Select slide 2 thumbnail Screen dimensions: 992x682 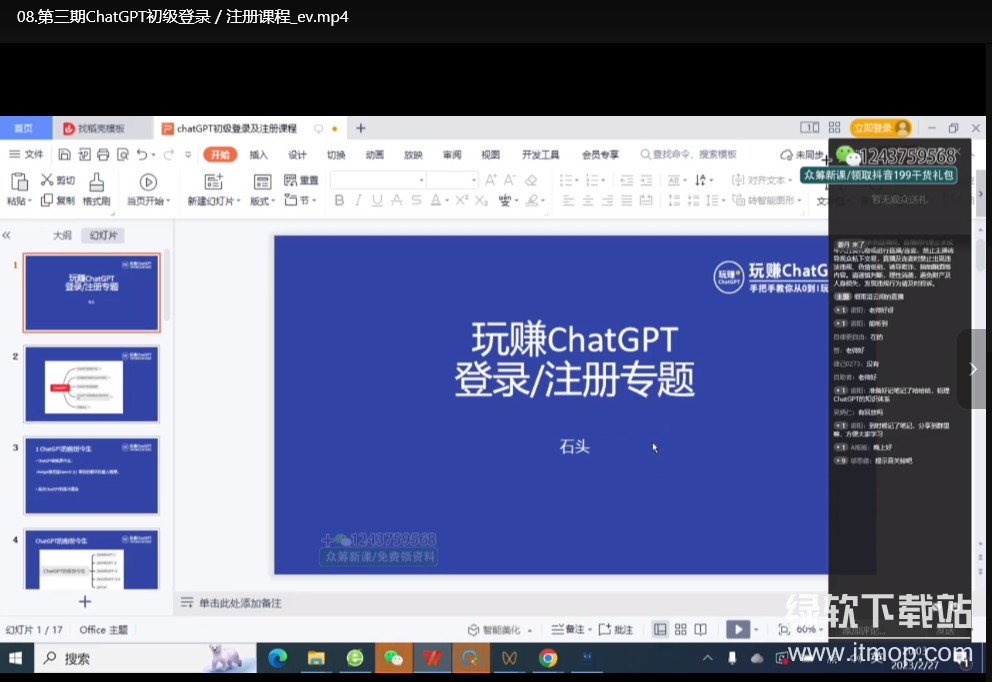(x=92, y=383)
